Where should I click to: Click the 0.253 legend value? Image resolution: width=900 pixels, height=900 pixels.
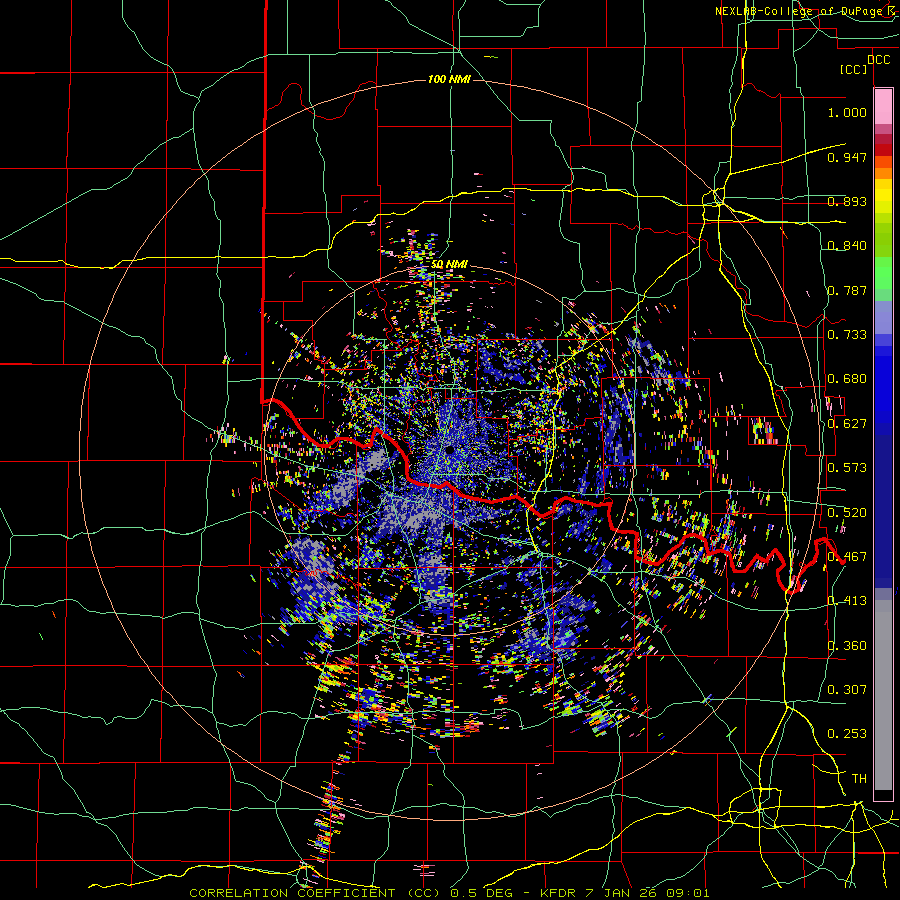847,734
